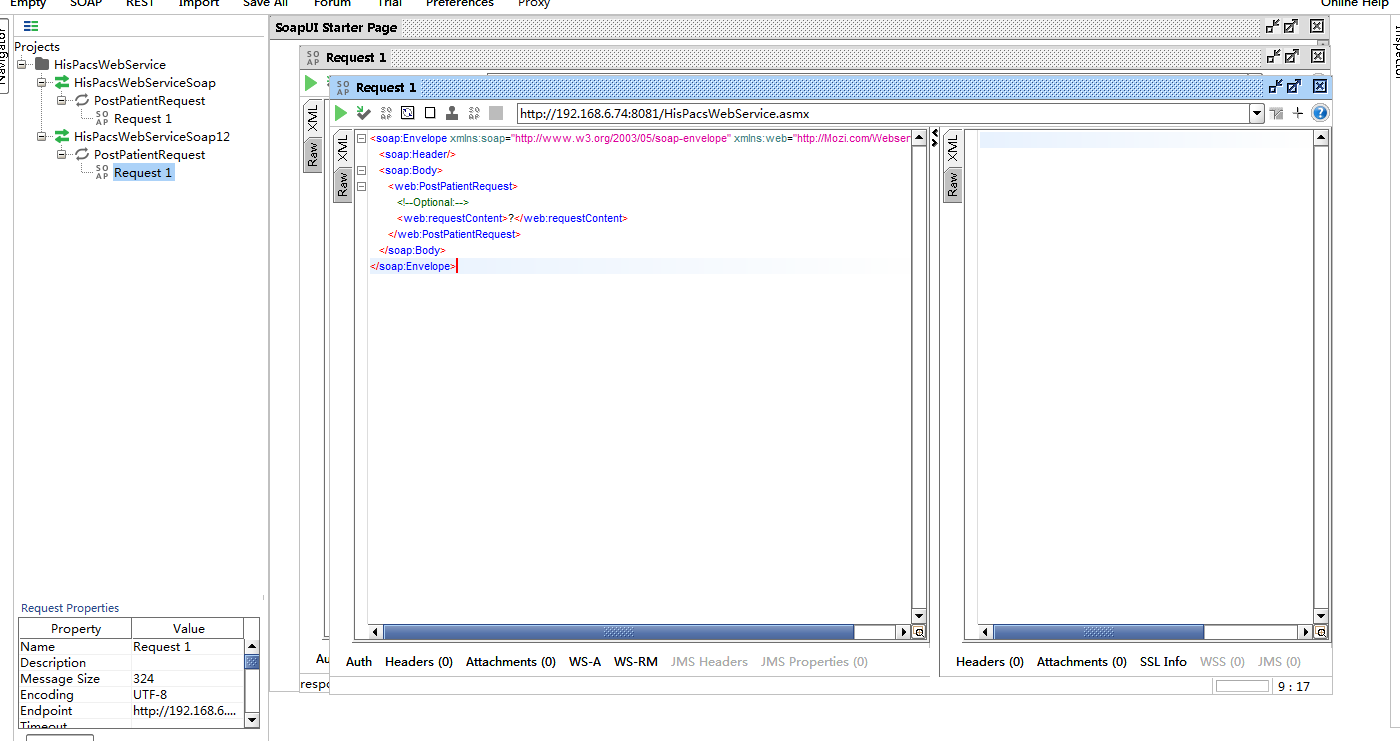
Task: Click Import in top toolbar
Action: [x=199, y=4]
